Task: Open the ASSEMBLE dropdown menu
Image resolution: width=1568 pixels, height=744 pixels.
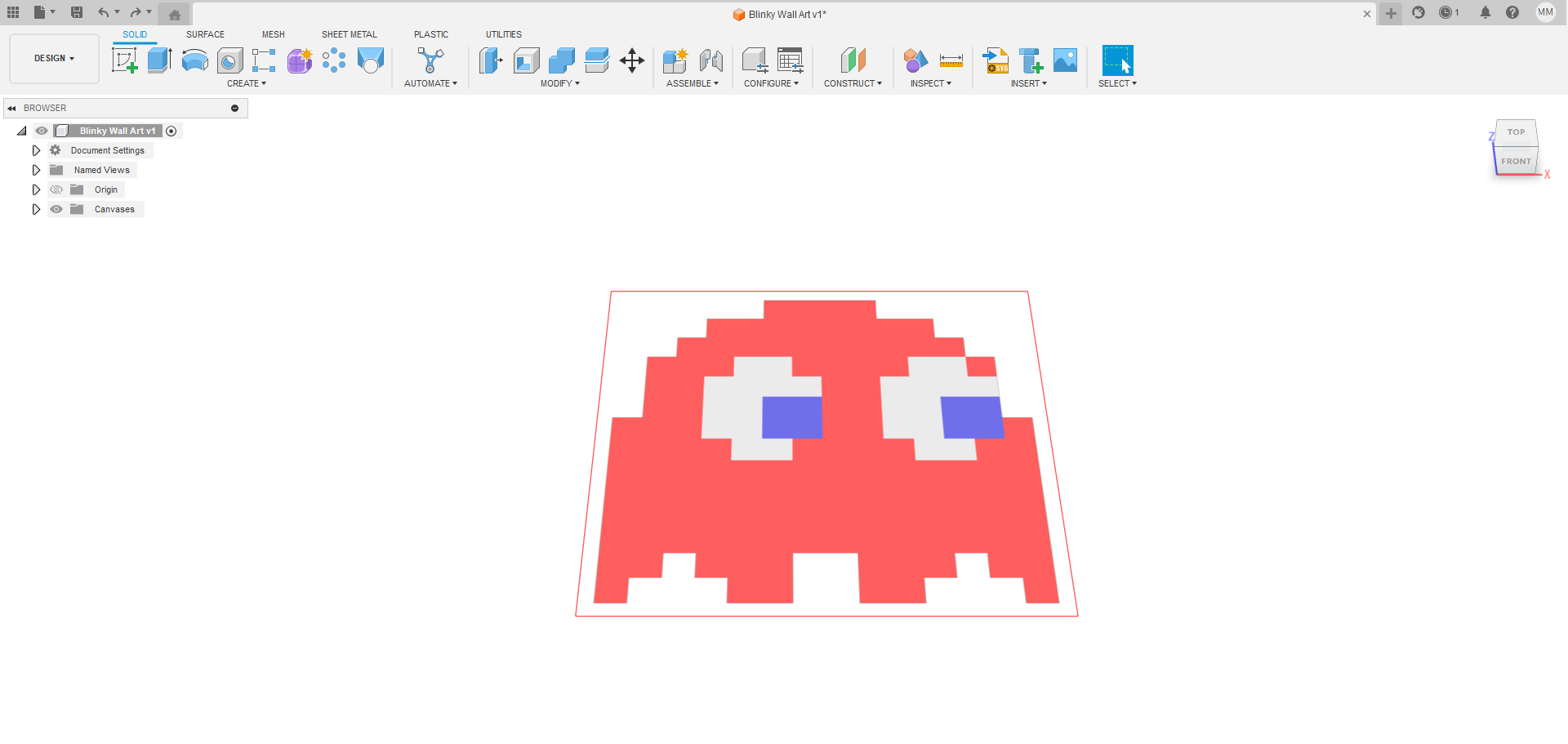Action: click(x=693, y=83)
